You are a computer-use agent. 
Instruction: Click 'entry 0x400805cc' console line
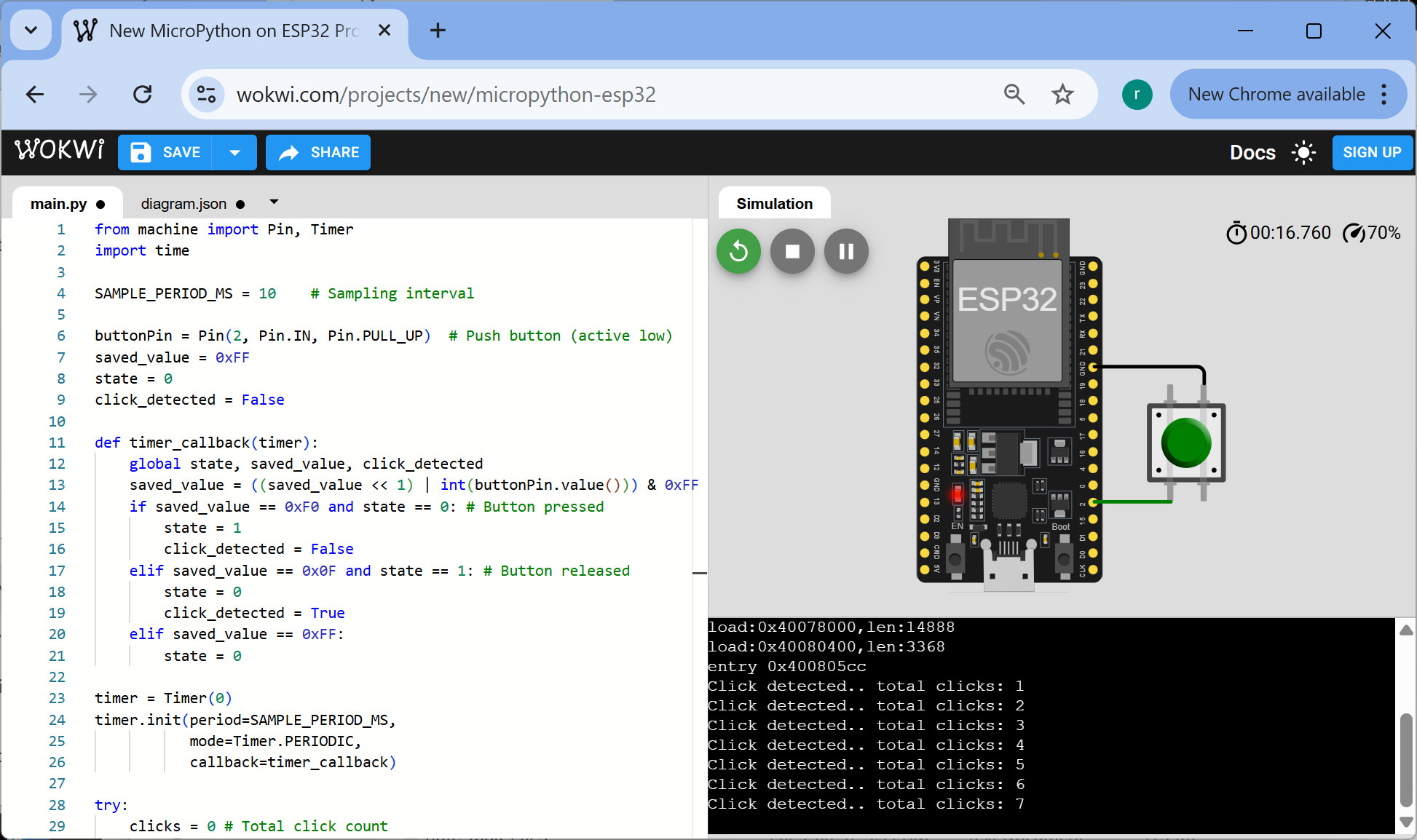coord(787,666)
